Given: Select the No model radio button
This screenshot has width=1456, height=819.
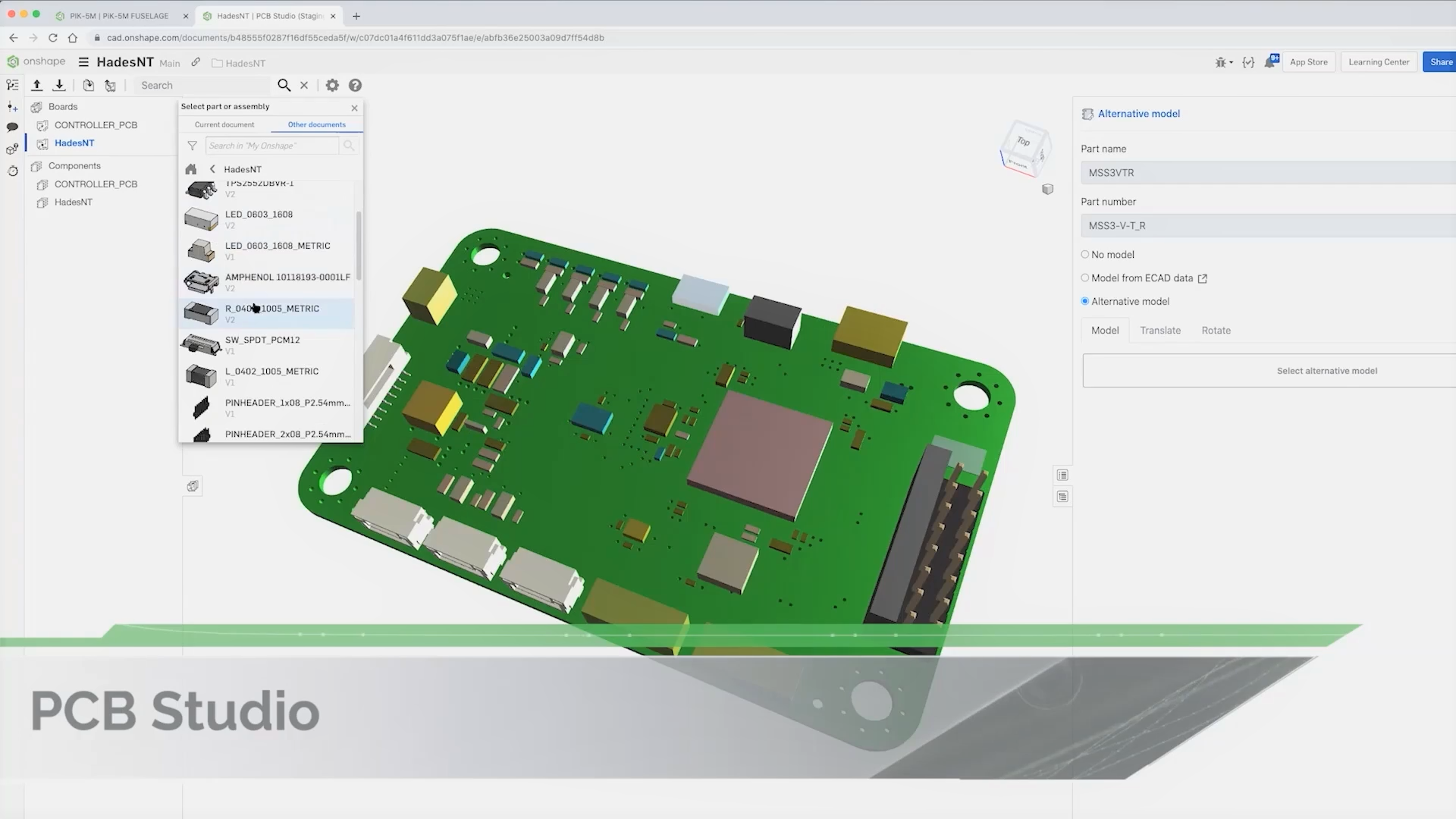Looking at the screenshot, I should click(1085, 255).
